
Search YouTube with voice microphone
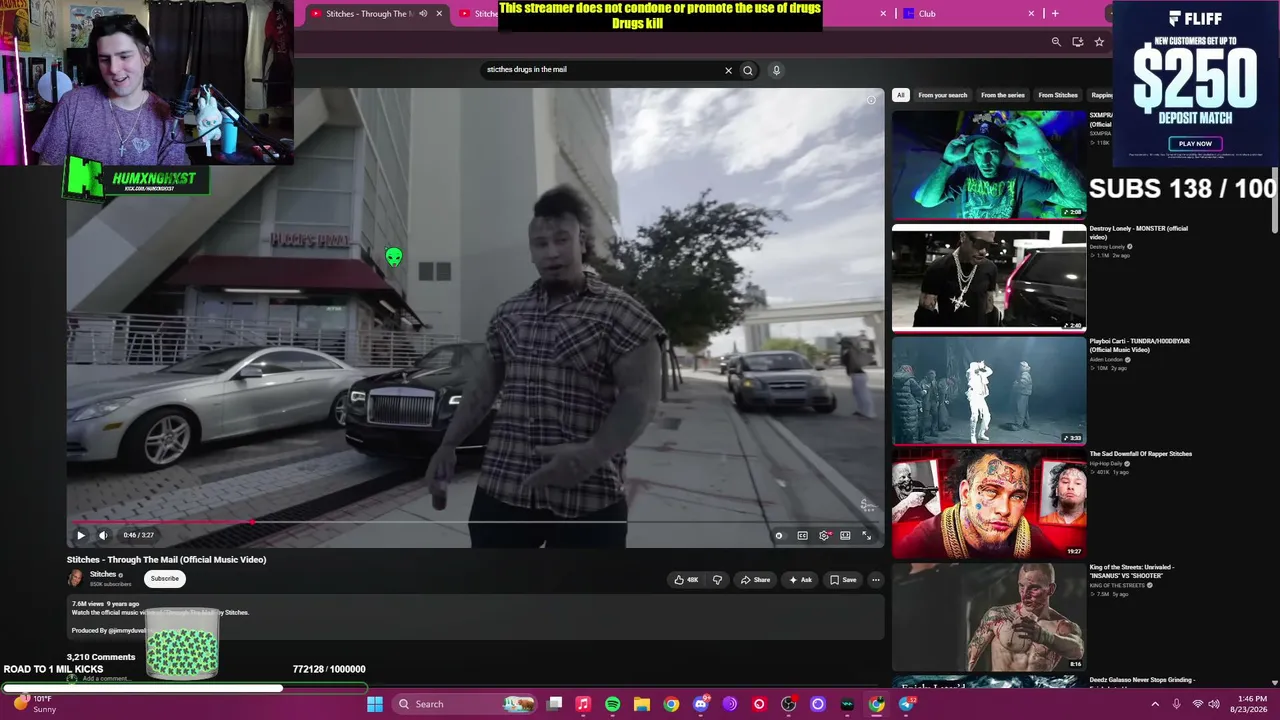[x=776, y=70]
